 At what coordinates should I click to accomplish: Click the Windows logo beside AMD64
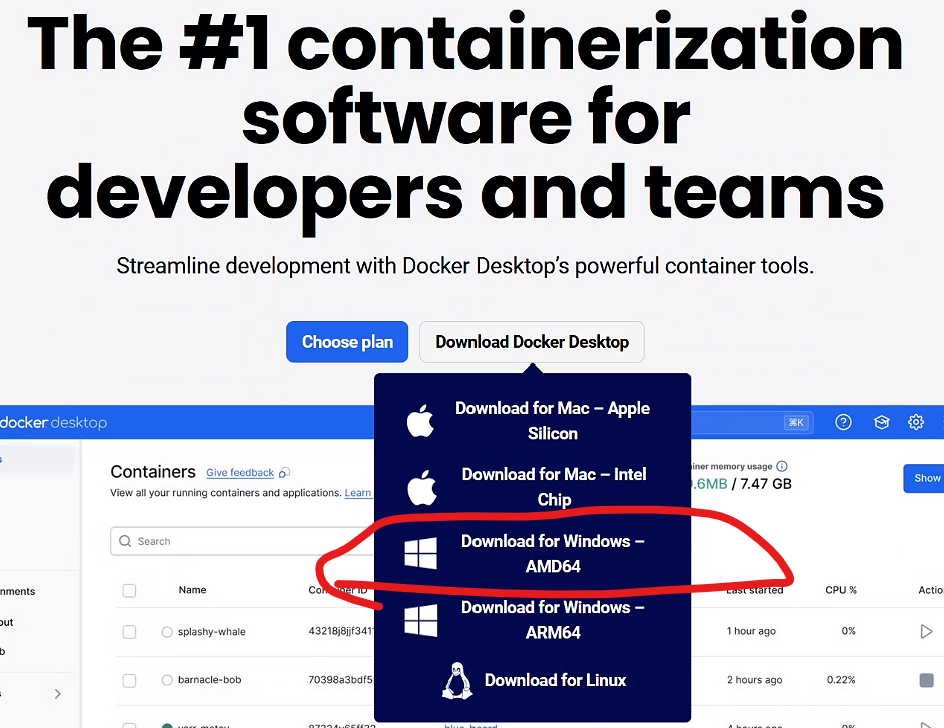click(x=420, y=553)
